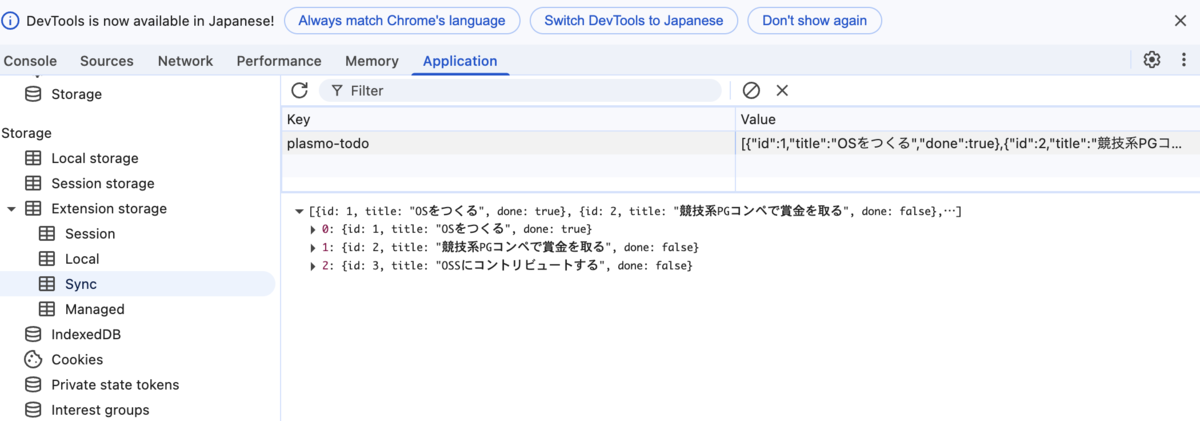Click Always match Chrome's language
Viewport: 1200px width, 421px height.
402,20
